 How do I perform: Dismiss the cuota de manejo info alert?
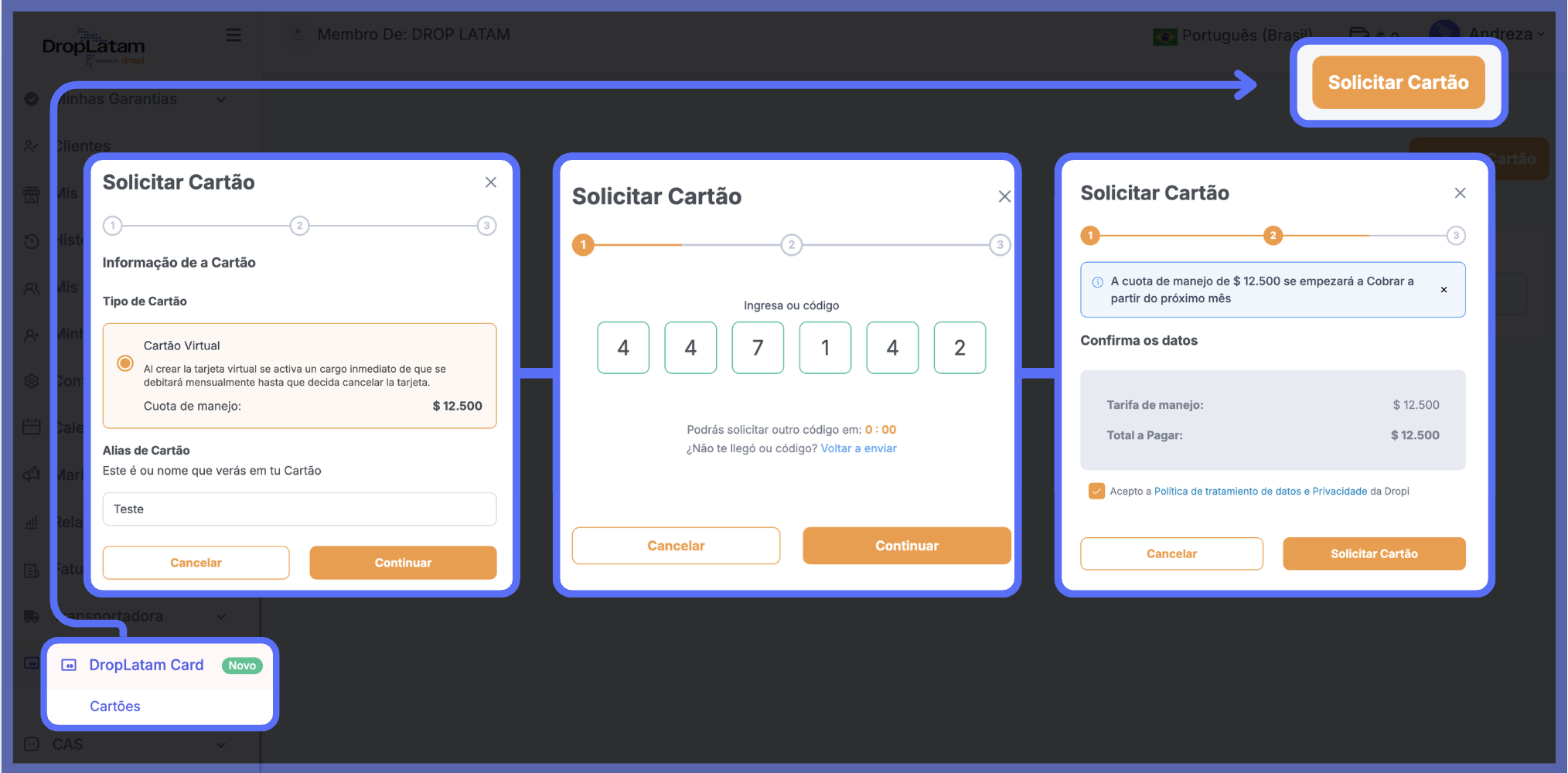coord(1443,290)
